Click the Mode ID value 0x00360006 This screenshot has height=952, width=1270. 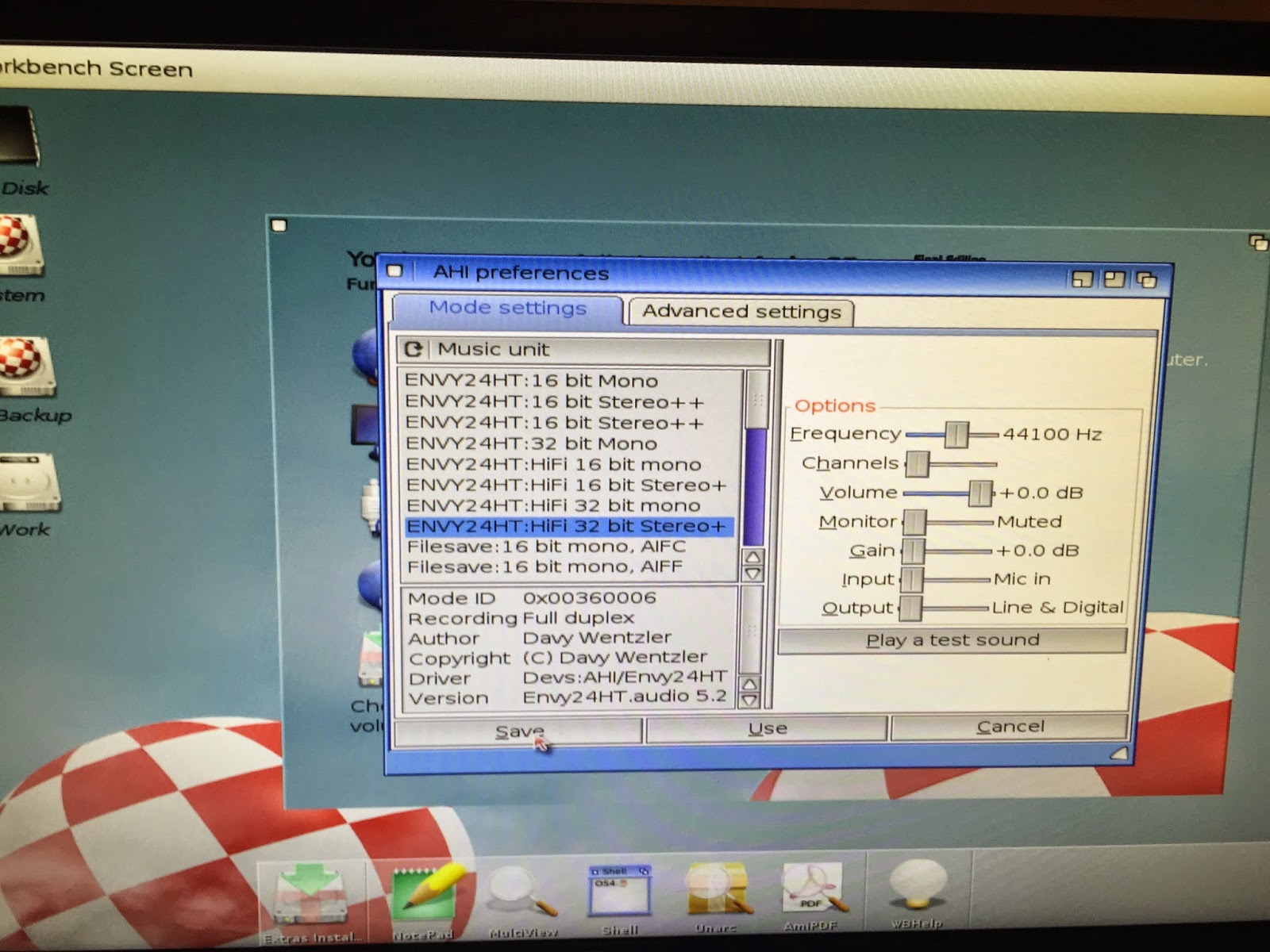[x=590, y=597]
